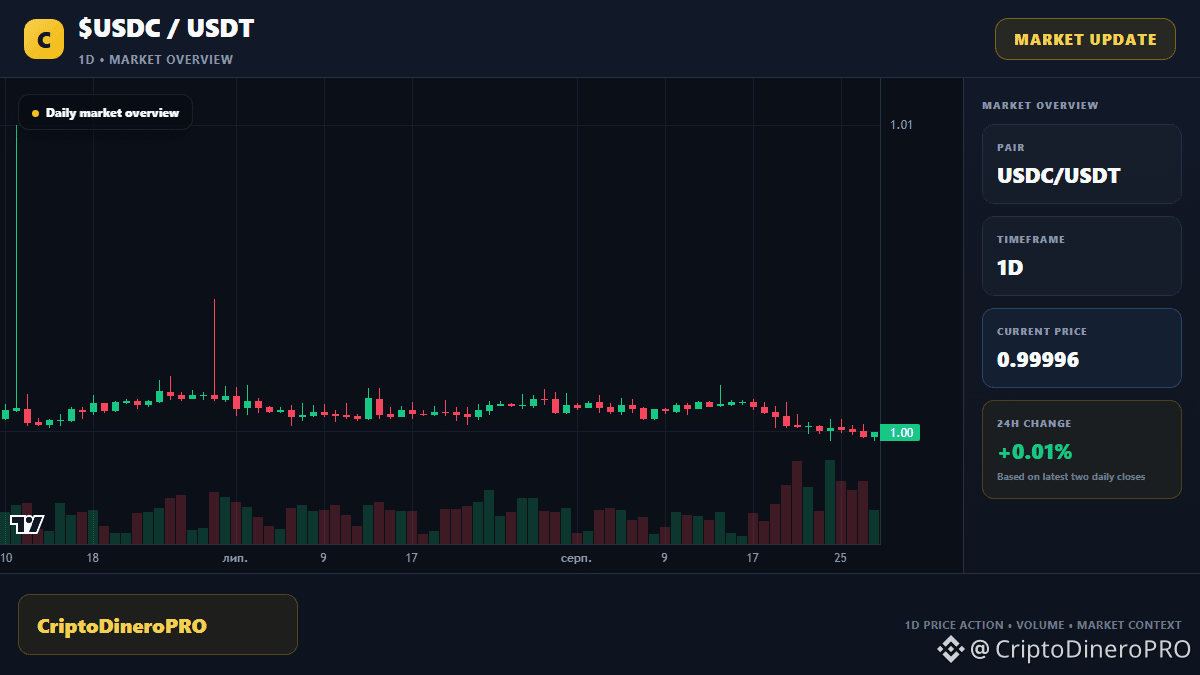Image resolution: width=1200 pixels, height=675 pixels.
Task: Click 'Based on latest two daily closes' note
Action: tap(1071, 477)
